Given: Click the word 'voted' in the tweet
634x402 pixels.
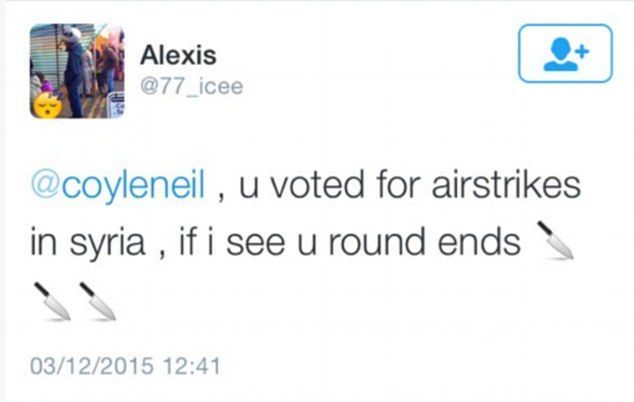Looking at the screenshot, I should (317, 185).
